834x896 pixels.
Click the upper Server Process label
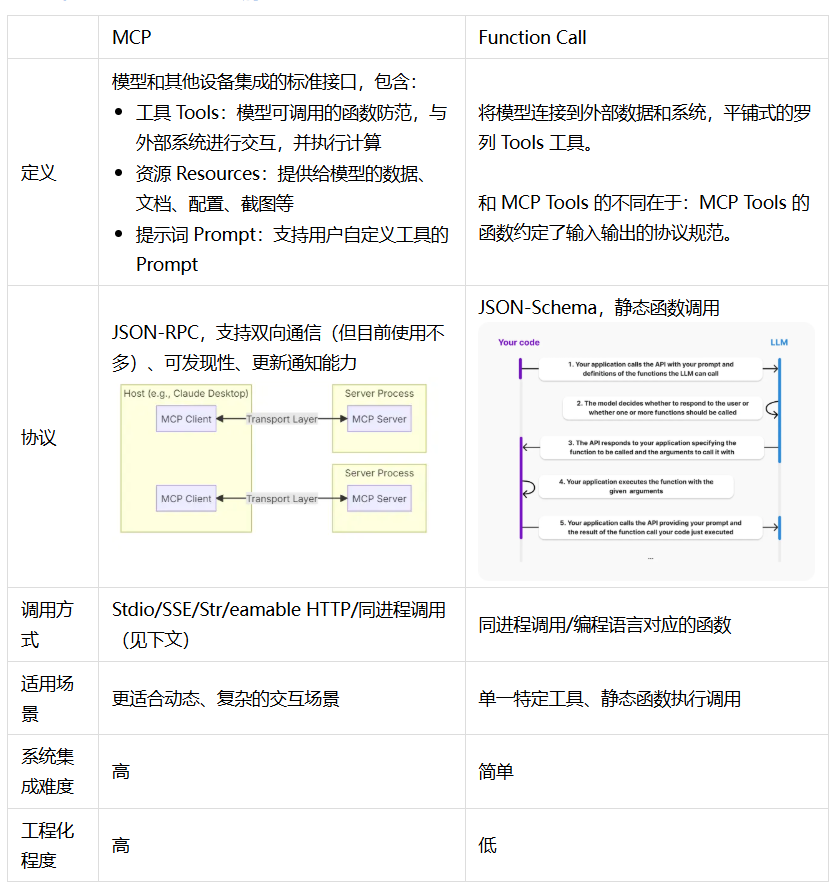point(379,393)
